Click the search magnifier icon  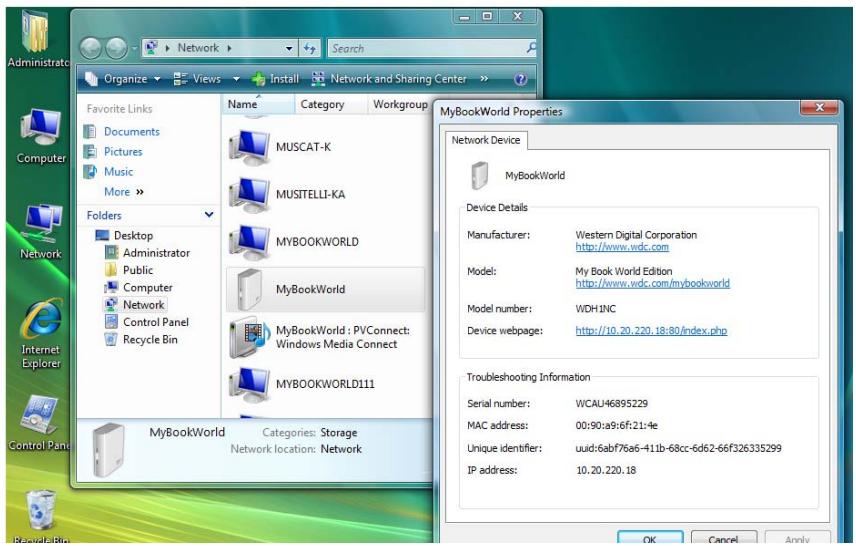[x=531, y=48]
